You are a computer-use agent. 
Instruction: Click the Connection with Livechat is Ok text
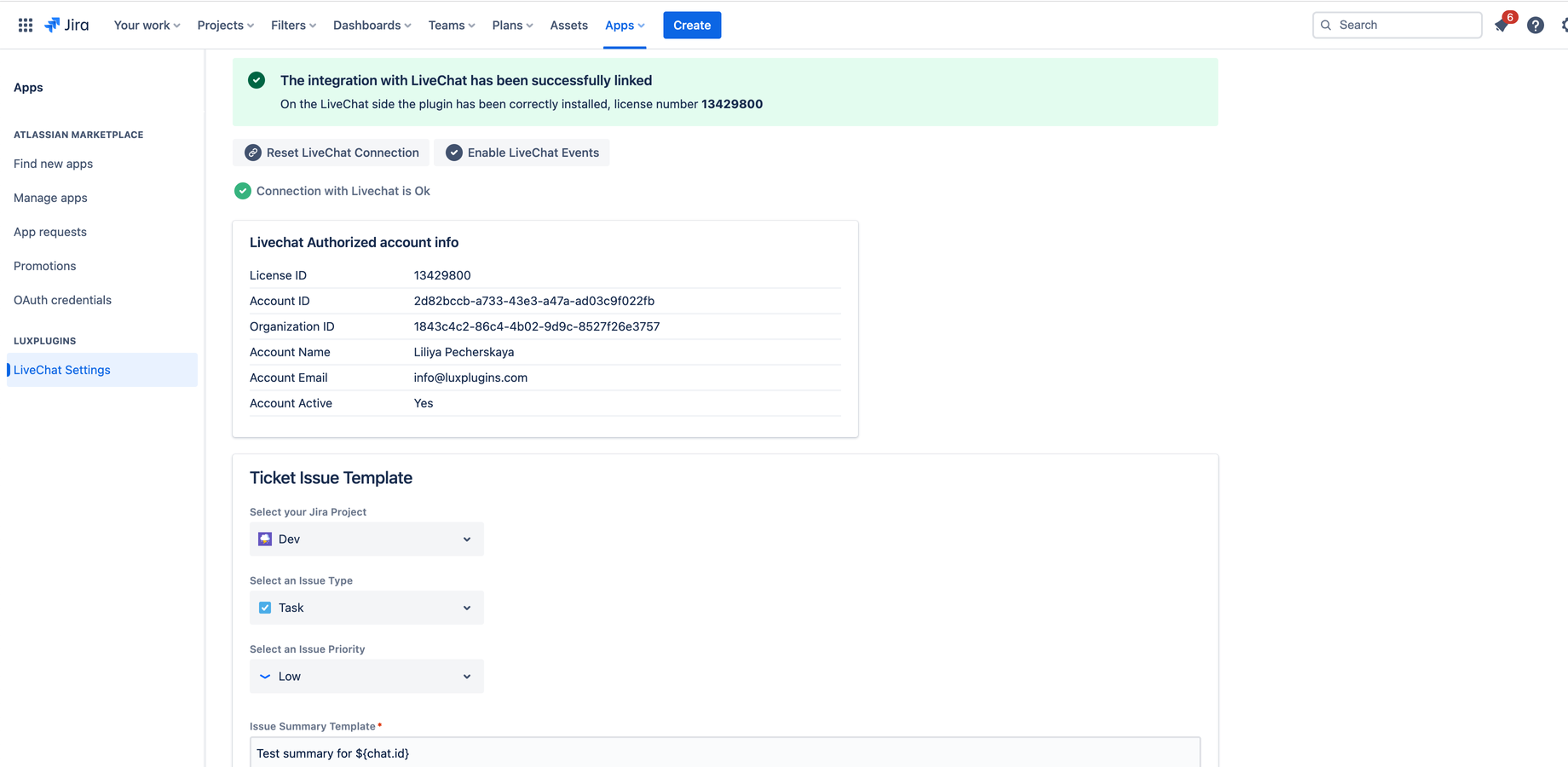click(x=343, y=191)
